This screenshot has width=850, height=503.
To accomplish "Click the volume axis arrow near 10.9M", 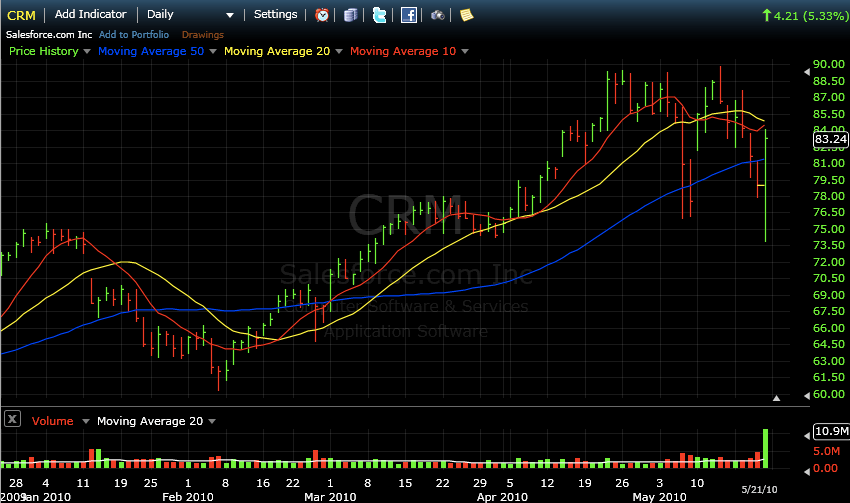I will [807, 435].
